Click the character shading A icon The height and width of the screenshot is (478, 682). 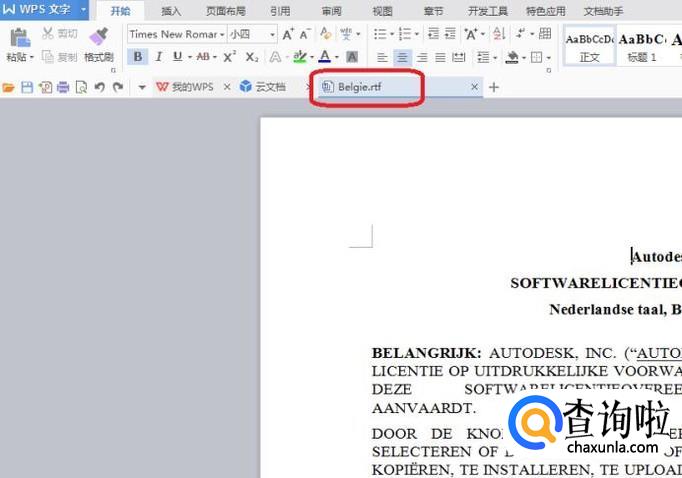[x=351, y=57]
